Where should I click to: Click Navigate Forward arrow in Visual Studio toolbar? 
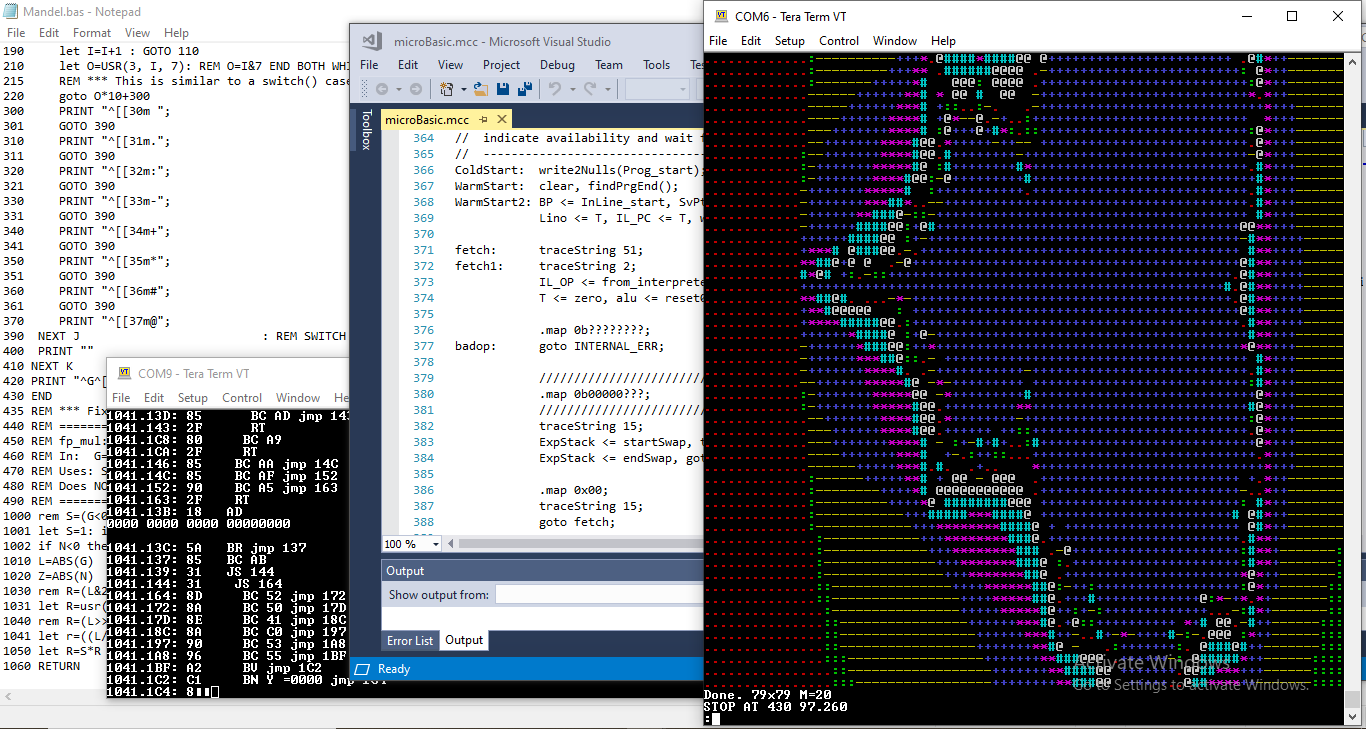416,89
